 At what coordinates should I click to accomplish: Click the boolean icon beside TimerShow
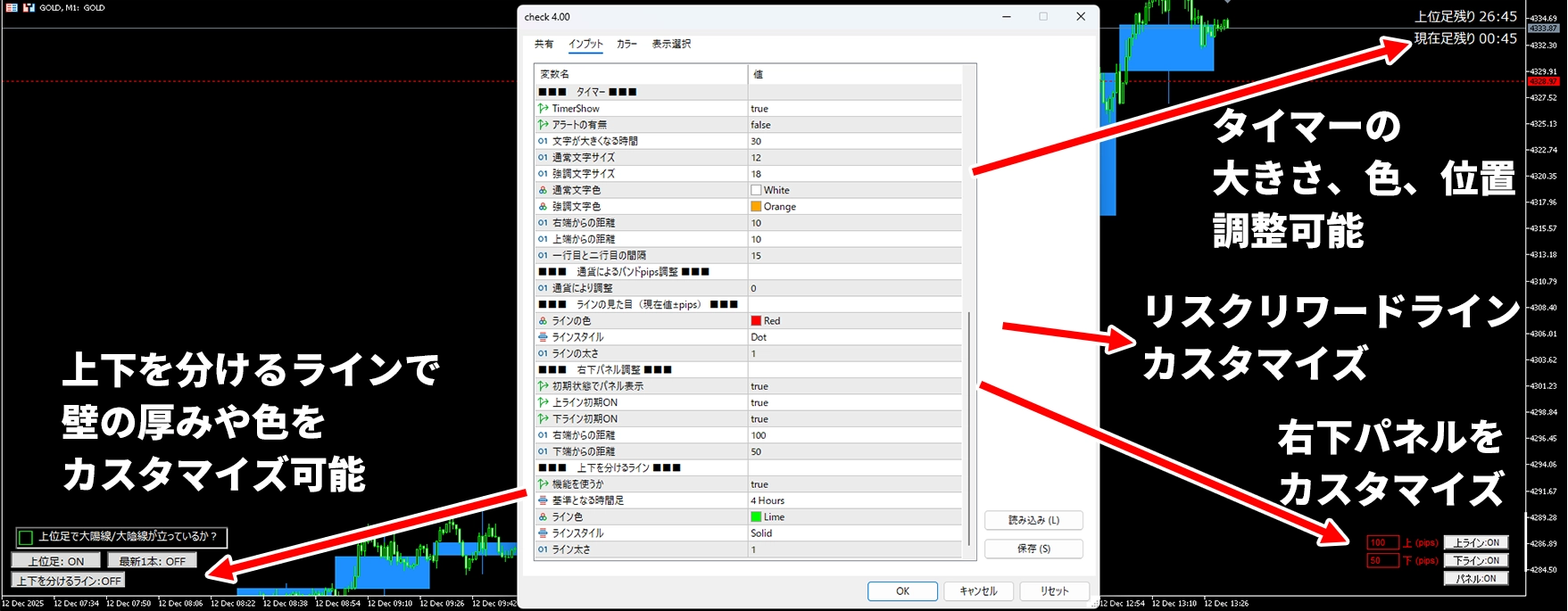click(x=543, y=109)
